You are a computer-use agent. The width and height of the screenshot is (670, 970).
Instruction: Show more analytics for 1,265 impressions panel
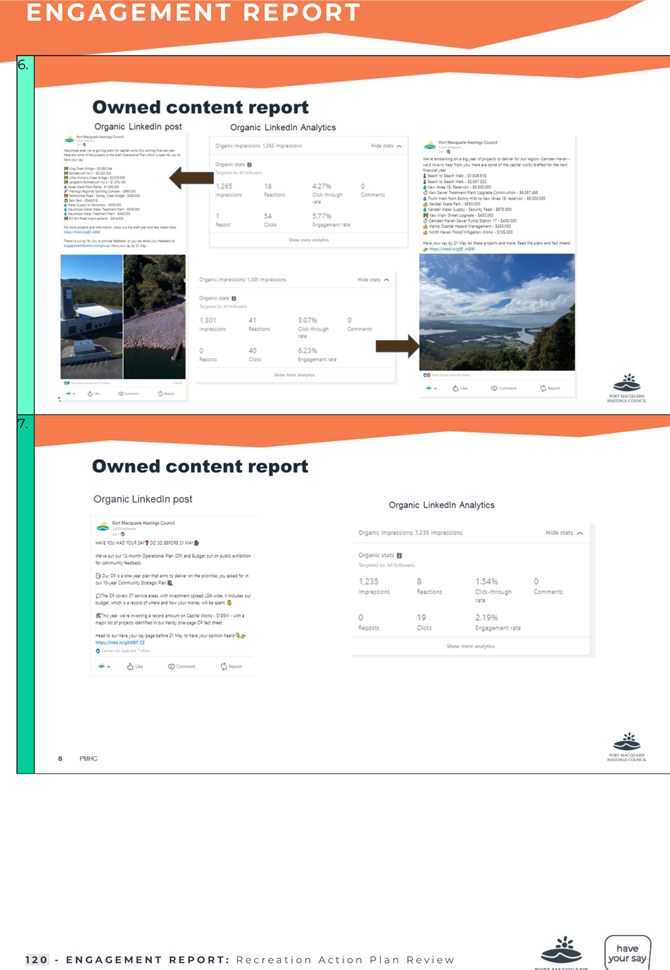point(309,240)
